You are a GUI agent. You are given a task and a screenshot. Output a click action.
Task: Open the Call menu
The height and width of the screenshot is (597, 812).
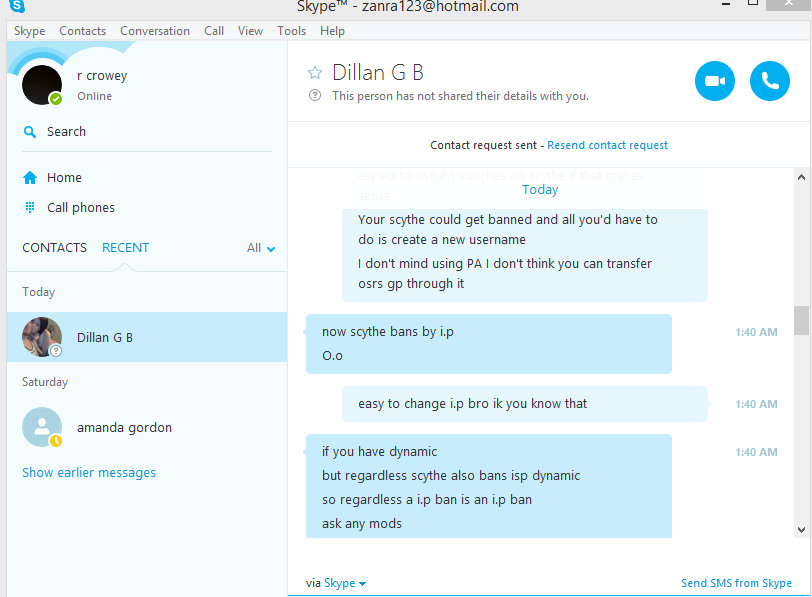pyautogui.click(x=214, y=31)
